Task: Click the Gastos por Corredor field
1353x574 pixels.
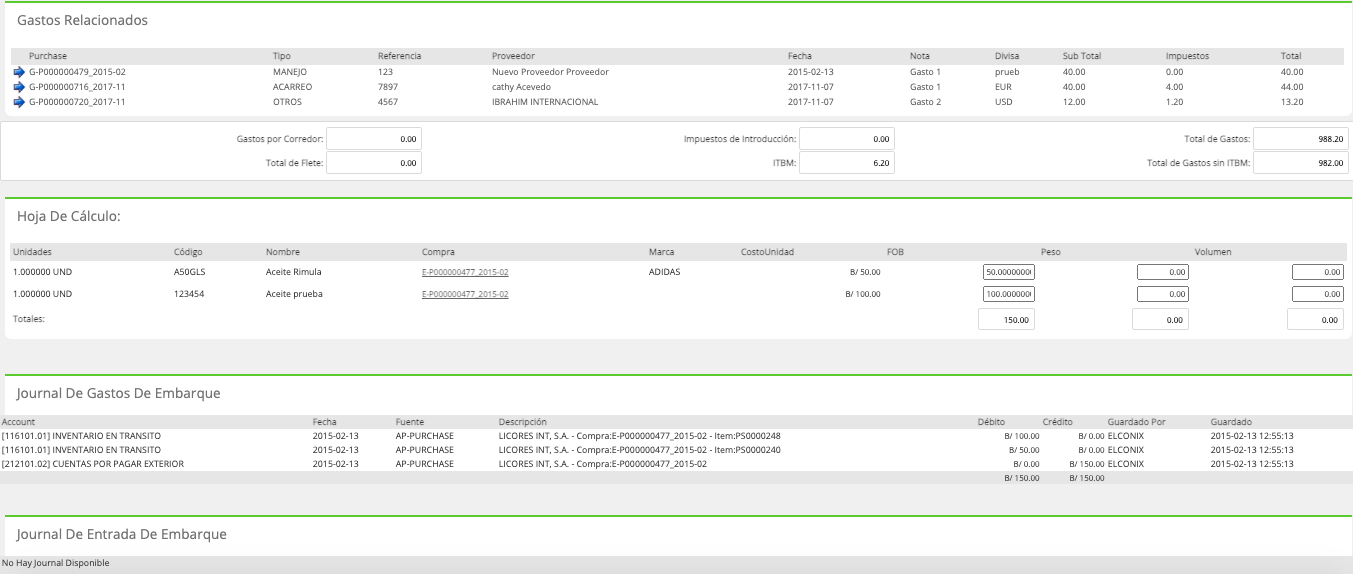Action: (x=374, y=139)
